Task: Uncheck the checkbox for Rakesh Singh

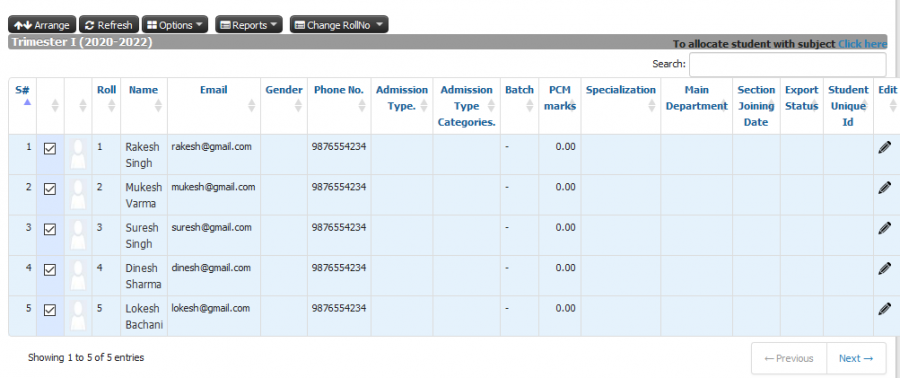Action: point(50,149)
